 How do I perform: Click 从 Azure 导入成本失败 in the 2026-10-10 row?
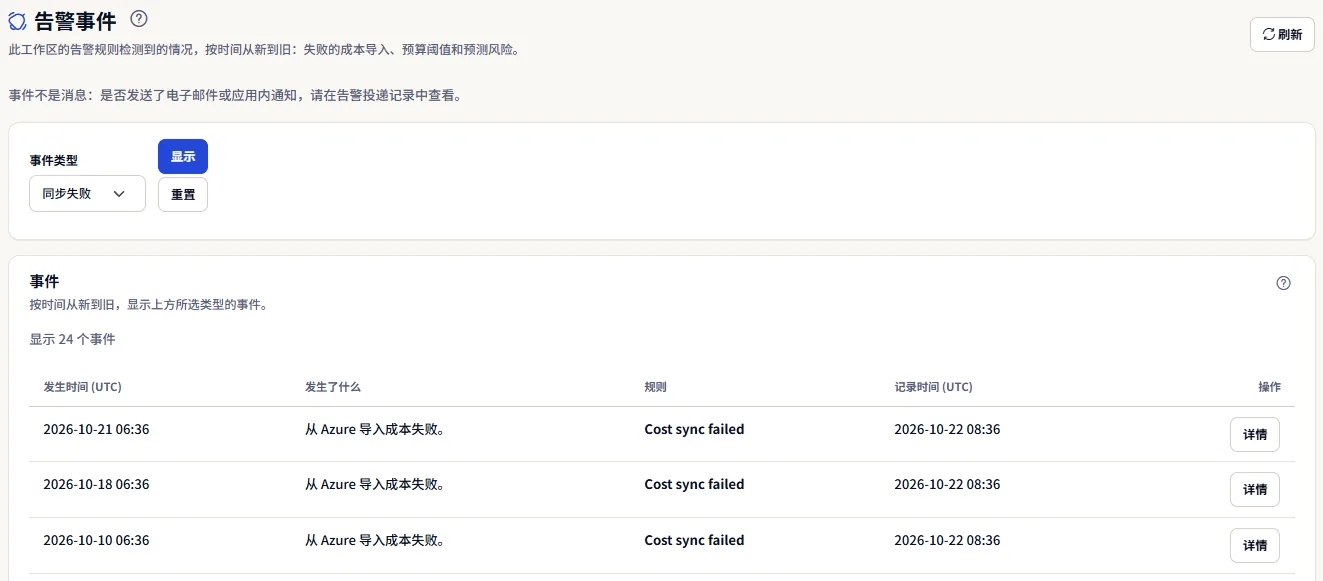(x=375, y=541)
